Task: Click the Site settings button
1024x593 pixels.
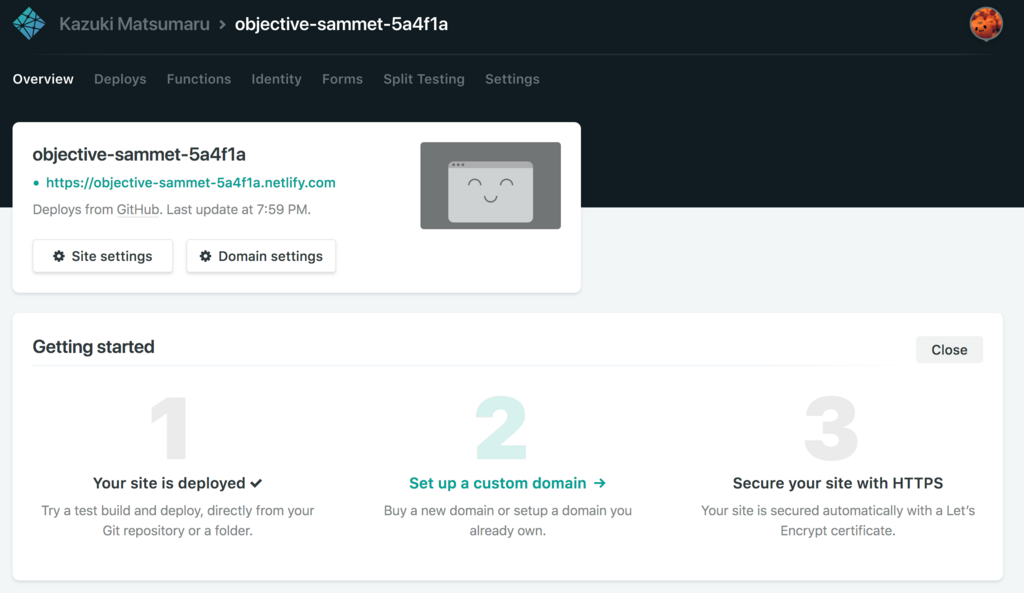Action: pyautogui.click(x=103, y=256)
